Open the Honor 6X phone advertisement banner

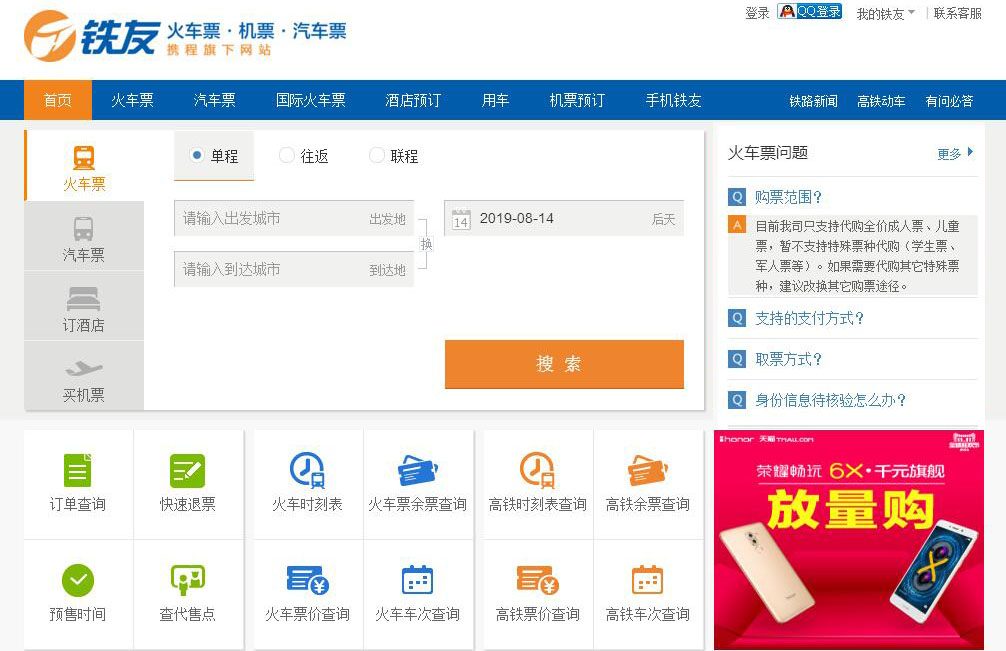848,539
